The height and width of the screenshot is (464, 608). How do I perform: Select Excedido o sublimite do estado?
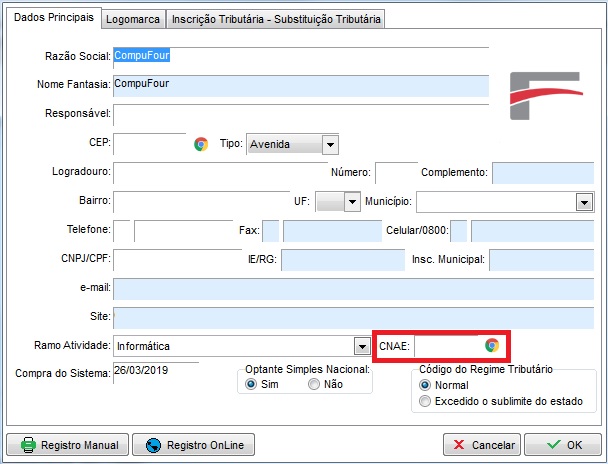426,401
